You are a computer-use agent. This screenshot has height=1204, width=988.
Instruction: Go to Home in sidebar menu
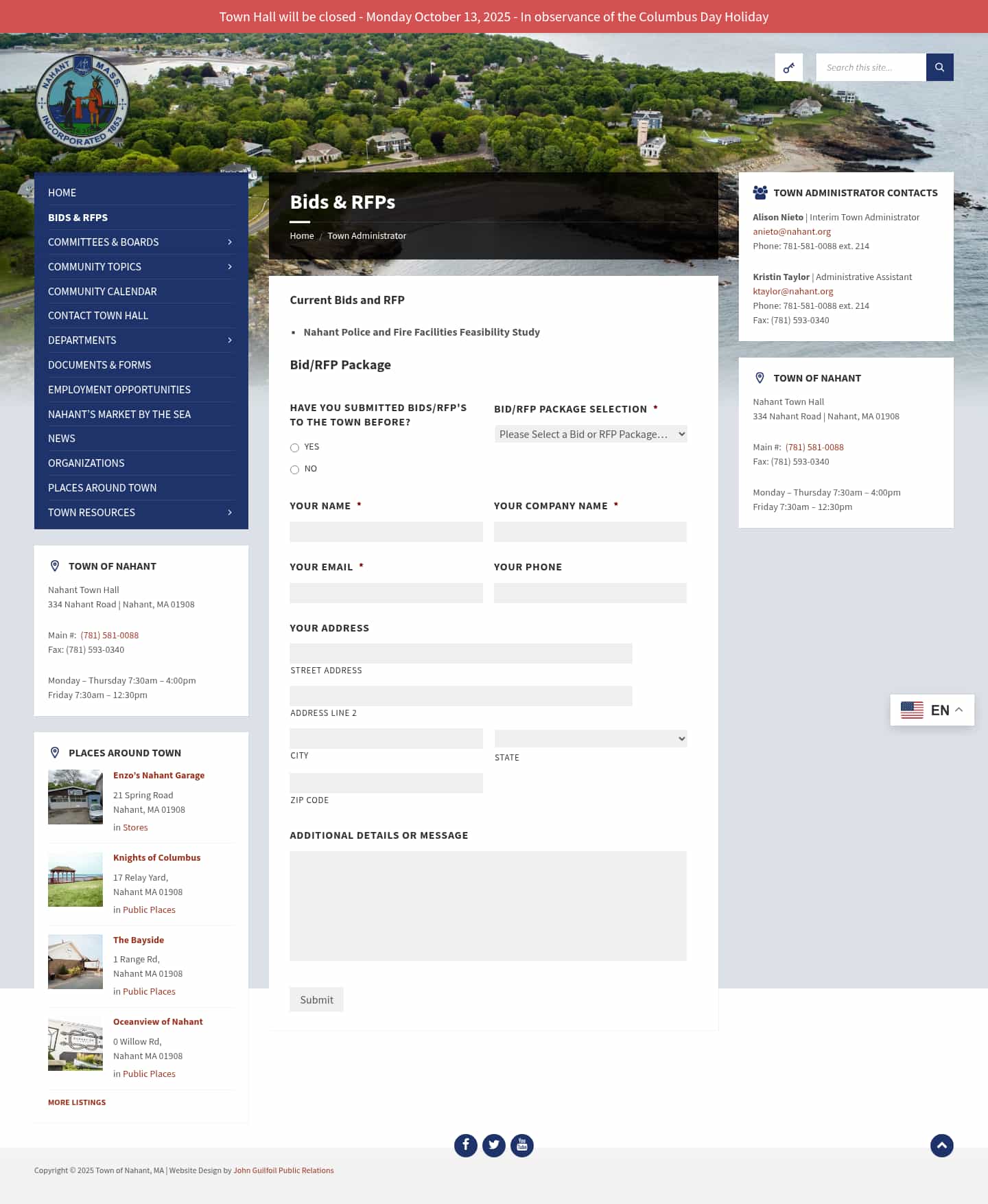point(62,193)
